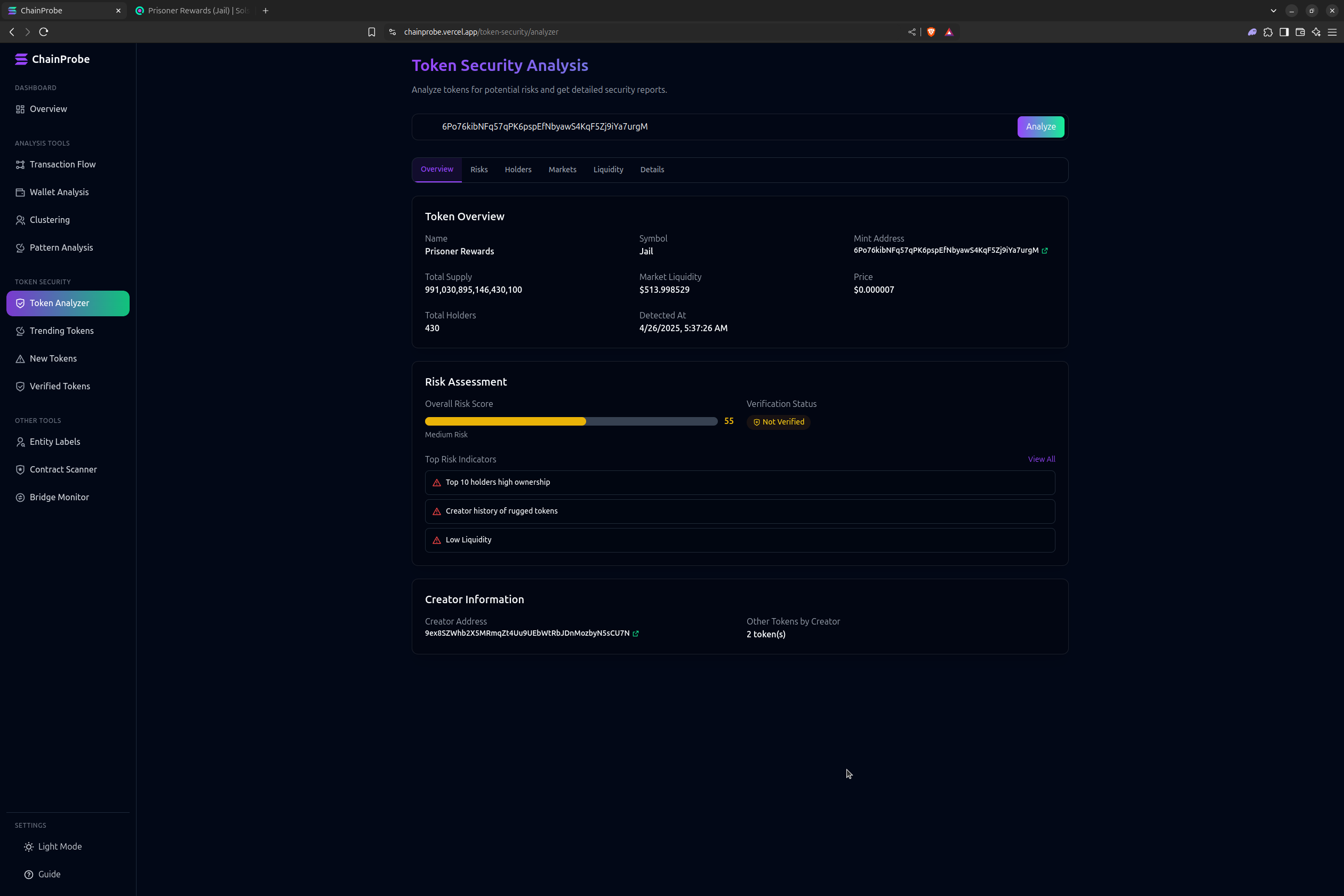Click the ChainProbe logo icon
The height and width of the screenshot is (896, 1344).
pos(21,59)
